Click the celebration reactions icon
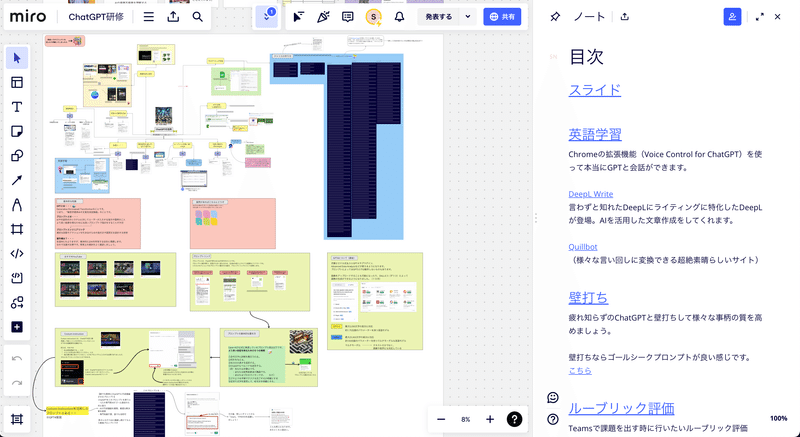 click(x=323, y=17)
